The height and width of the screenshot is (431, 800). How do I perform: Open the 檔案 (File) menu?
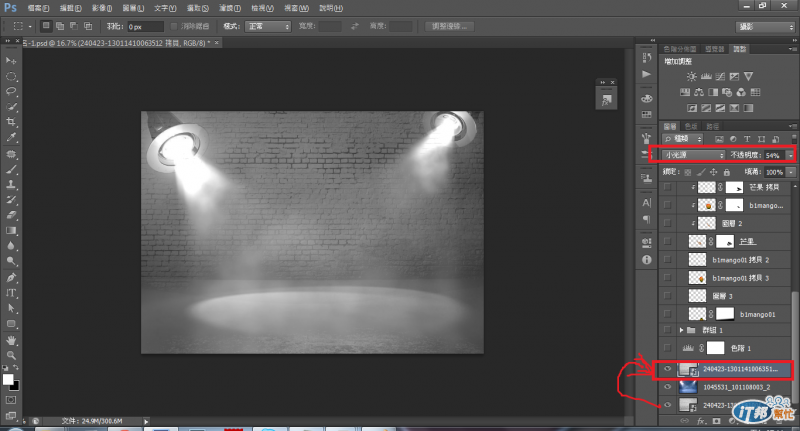(x=38, y=8)
